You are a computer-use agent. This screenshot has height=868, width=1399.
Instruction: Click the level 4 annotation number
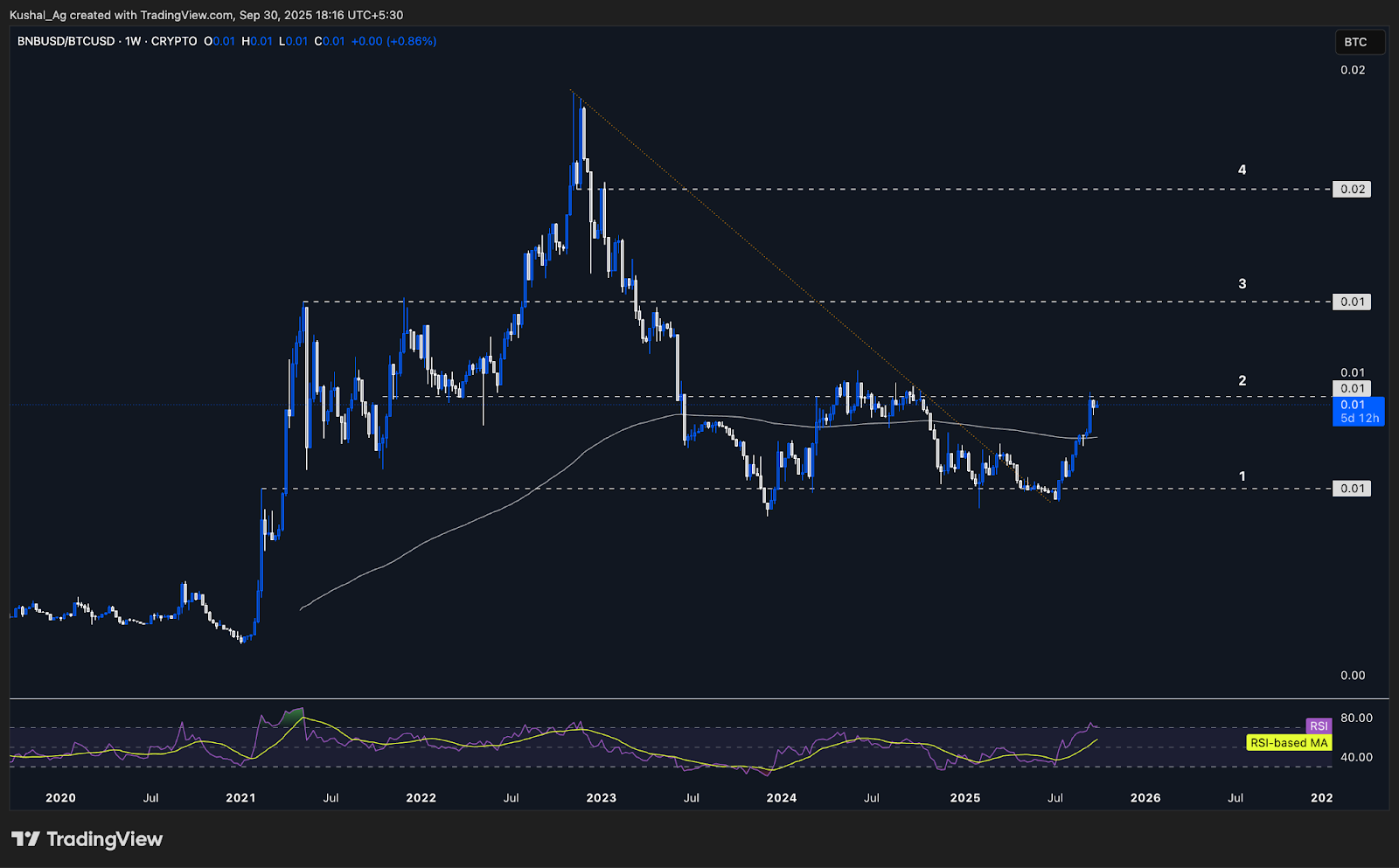click(x=1242, y=170)
